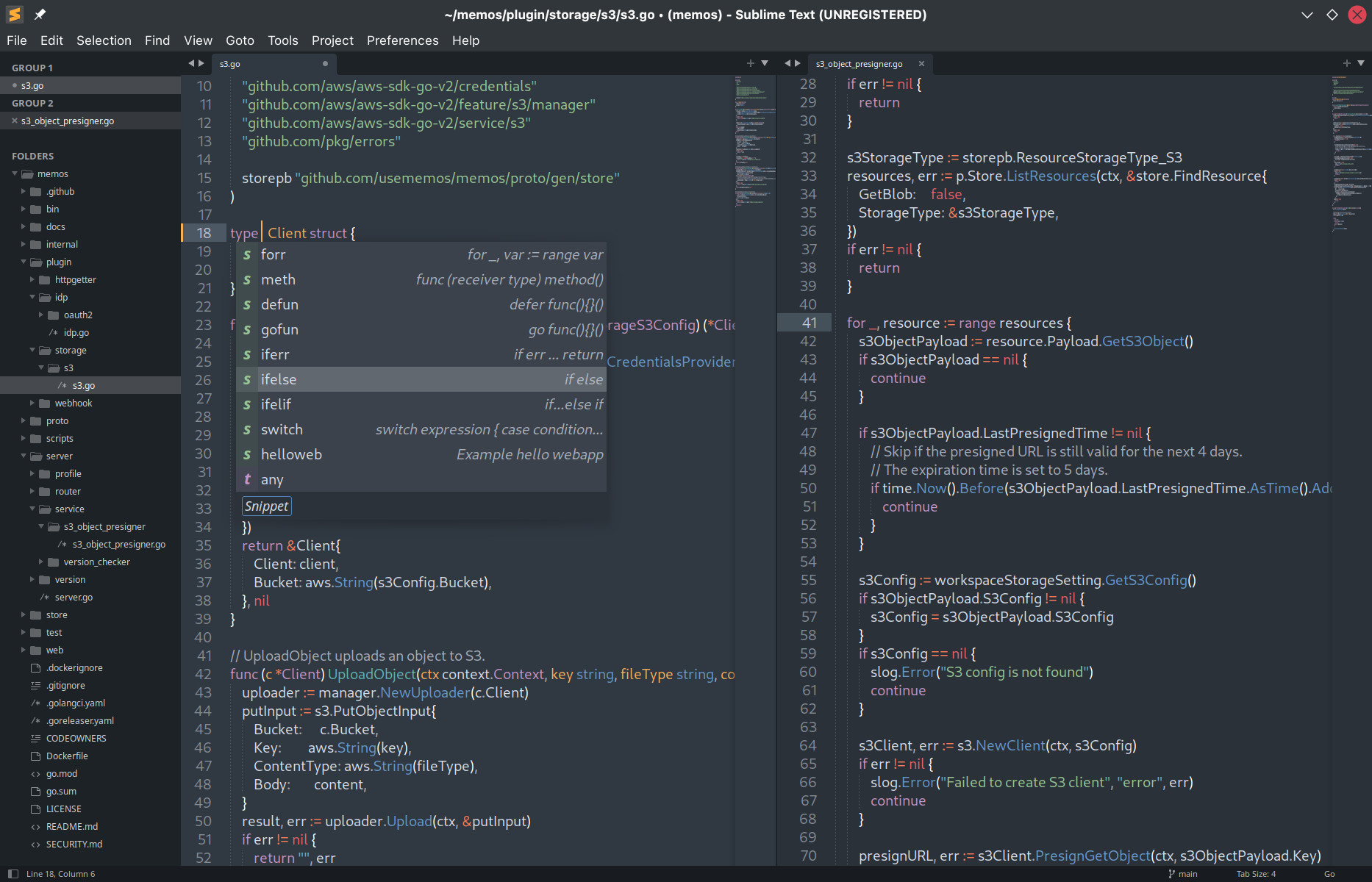Screen dimensions: 1372x882
Task: Open the File menu
Action: tap(16, 40)
